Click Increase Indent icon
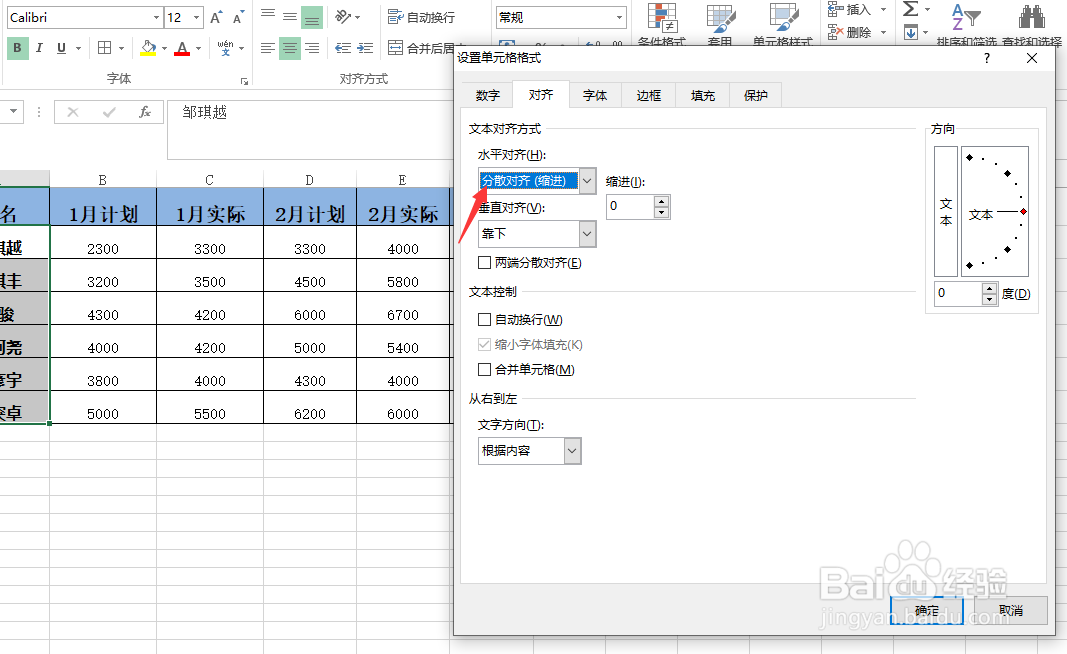 pos(365,48)
